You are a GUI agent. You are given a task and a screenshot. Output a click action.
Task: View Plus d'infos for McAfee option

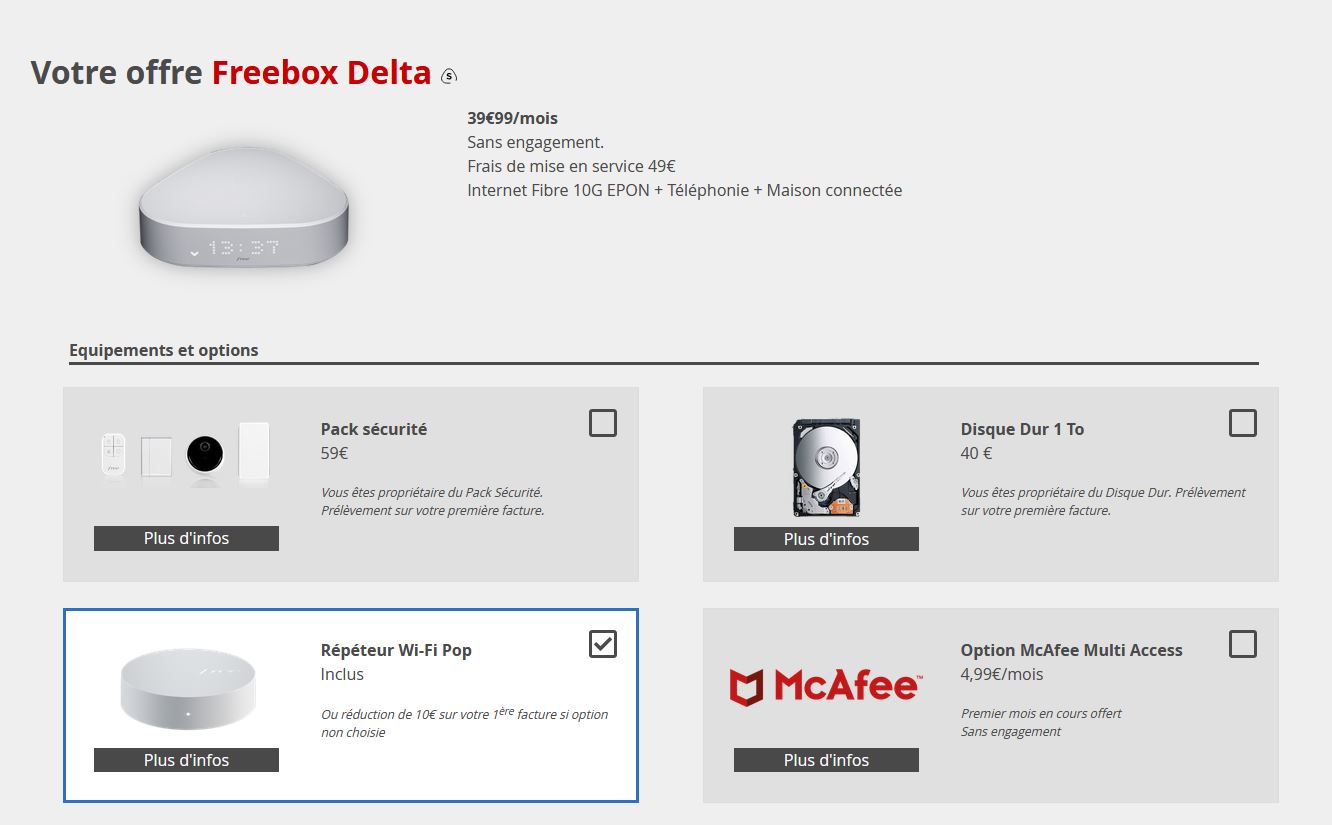[x=826, y=760]
